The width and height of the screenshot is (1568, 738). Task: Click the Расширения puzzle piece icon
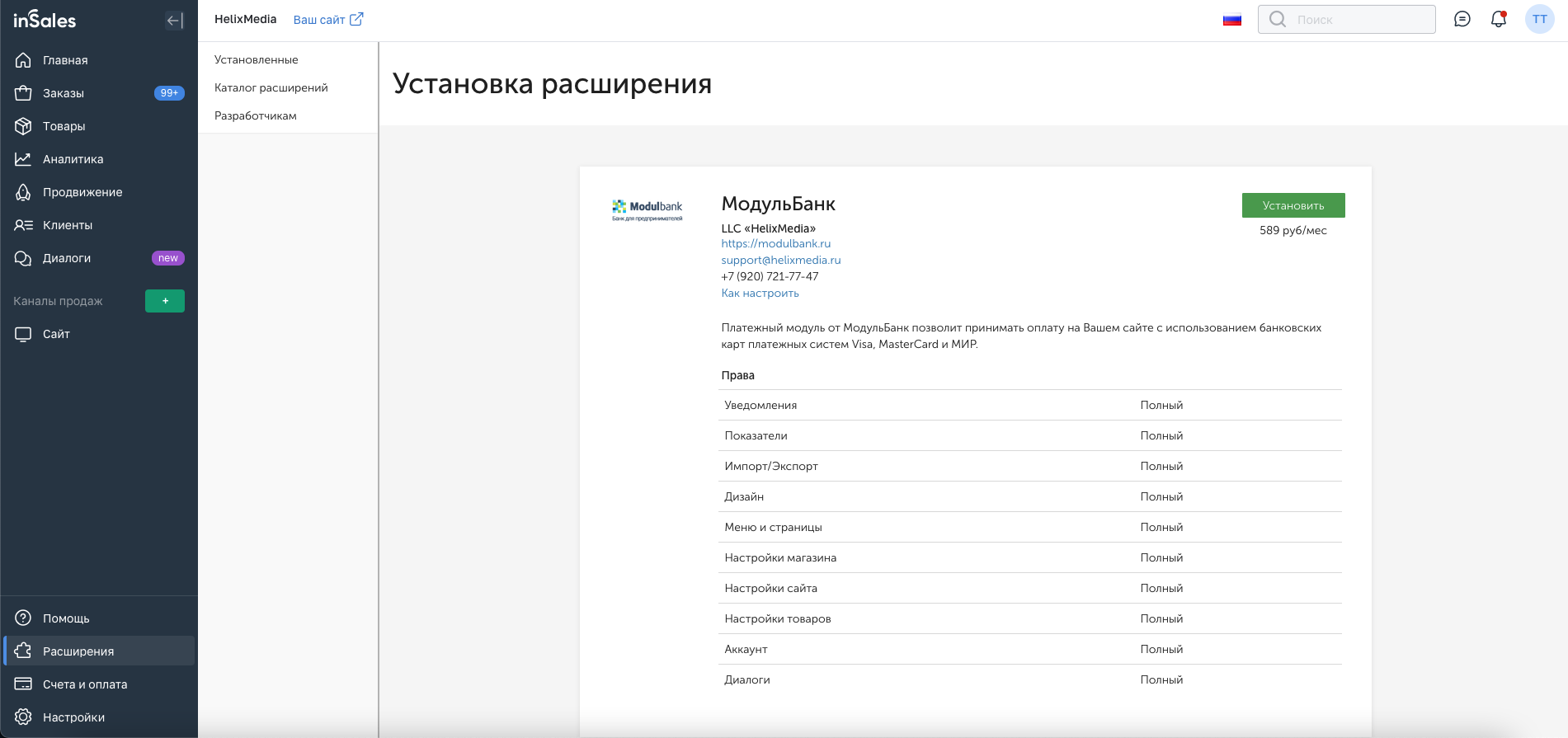pyautogui.click(x=23, y=651)
